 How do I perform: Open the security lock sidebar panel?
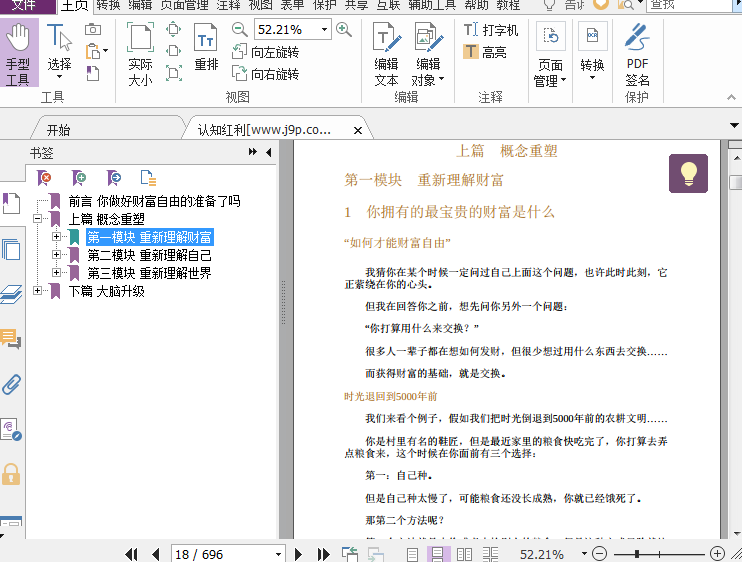click(11, 474)
